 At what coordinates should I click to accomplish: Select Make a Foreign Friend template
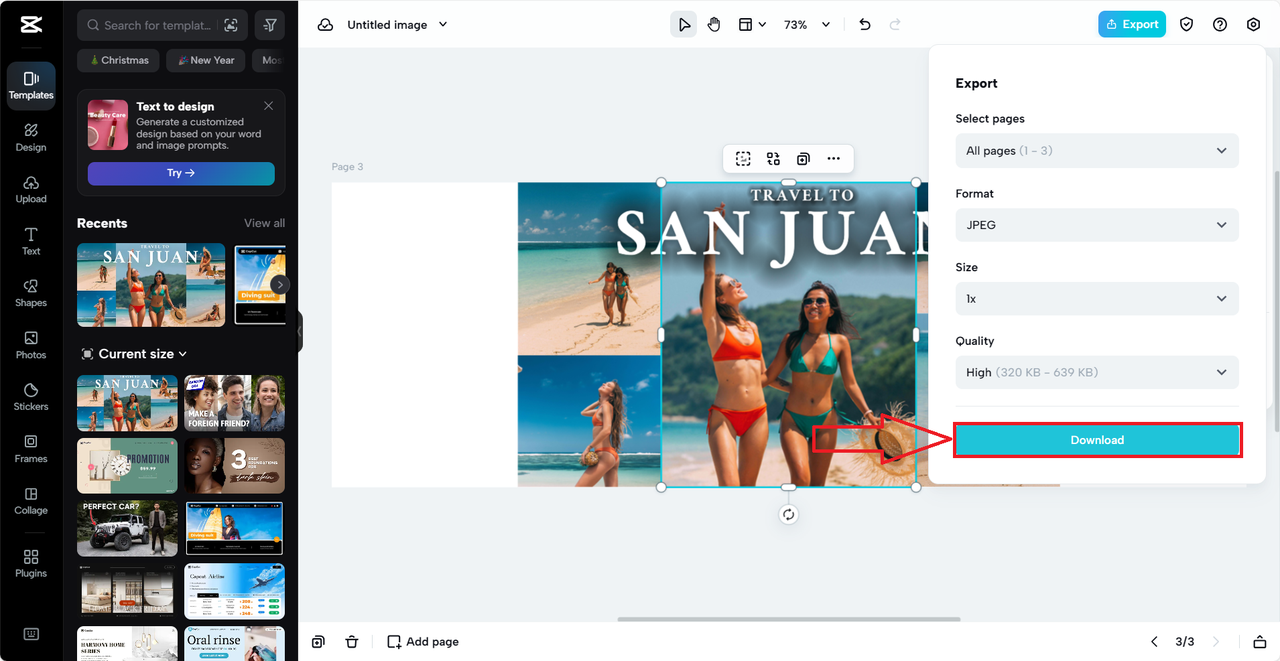point(234,403)
